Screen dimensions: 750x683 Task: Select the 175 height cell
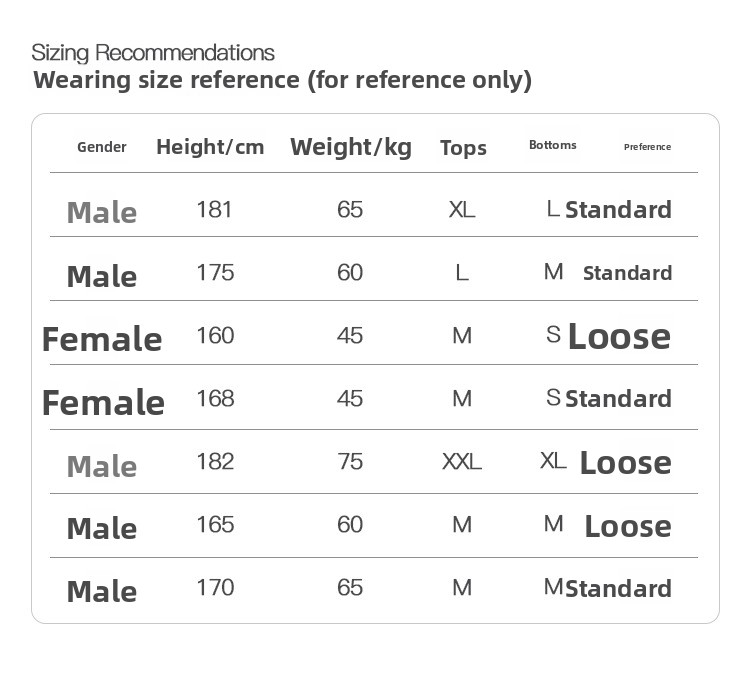coord(214,272)
